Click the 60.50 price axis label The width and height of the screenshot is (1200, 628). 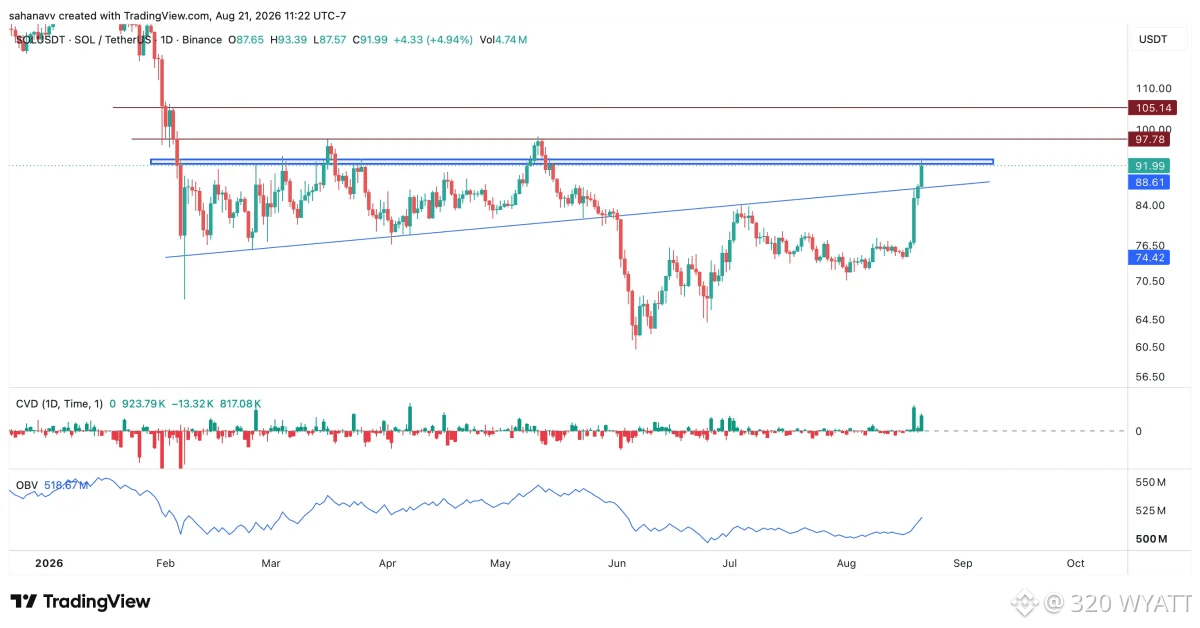click(1152, 347)
